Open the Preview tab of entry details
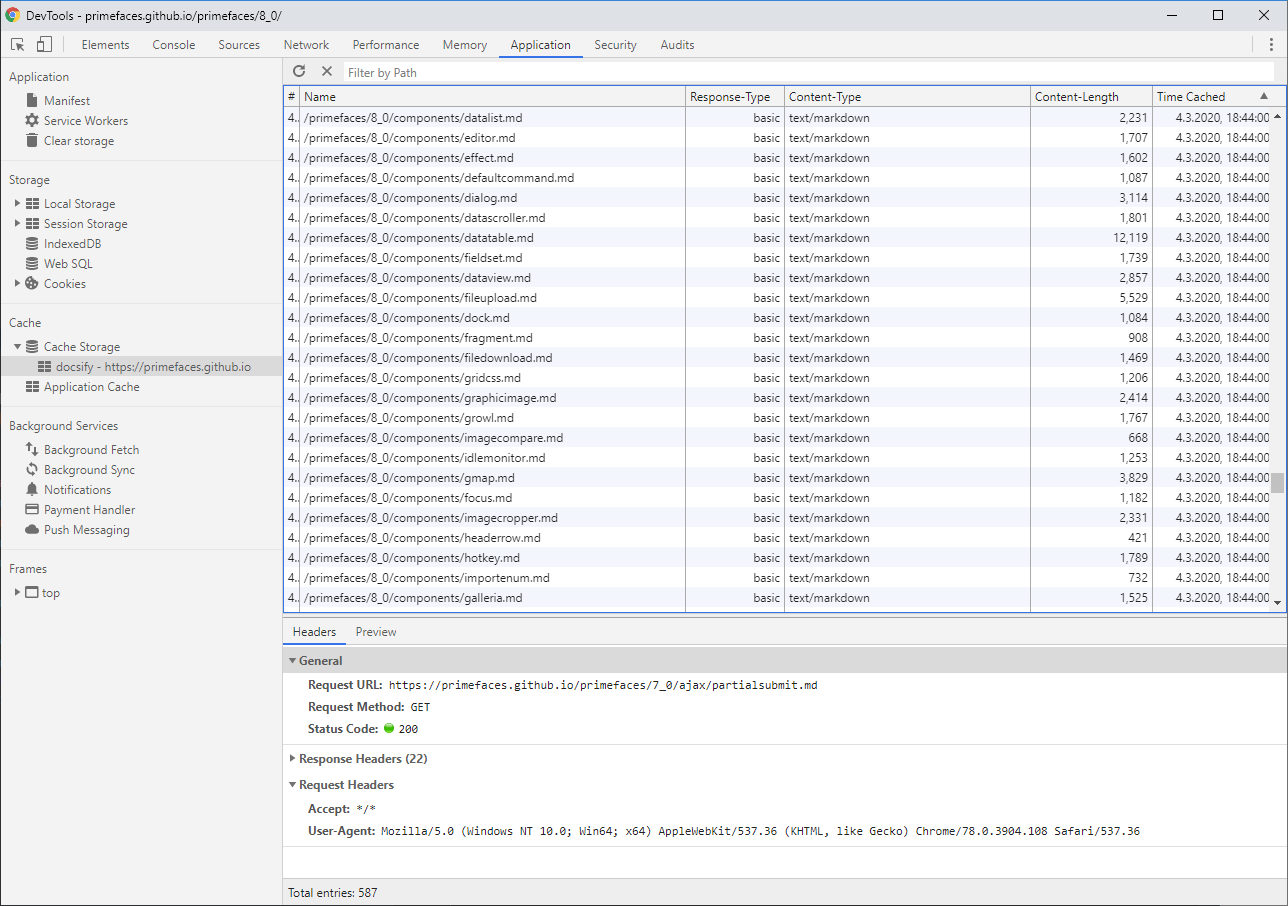The width and height of the screenshot is (1288, 906). coord(376,632)
